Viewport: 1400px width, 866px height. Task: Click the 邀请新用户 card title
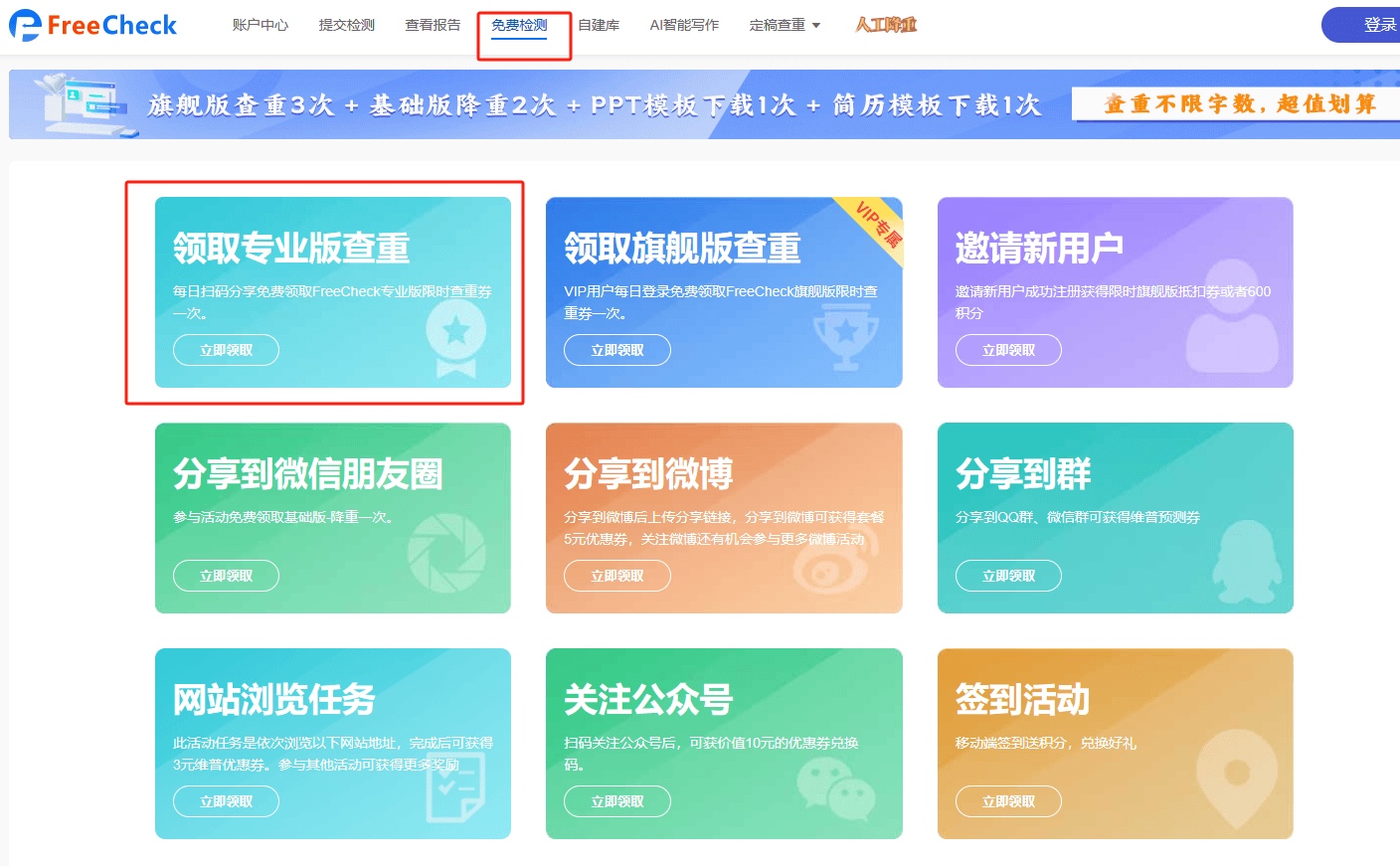(1039, 248)
